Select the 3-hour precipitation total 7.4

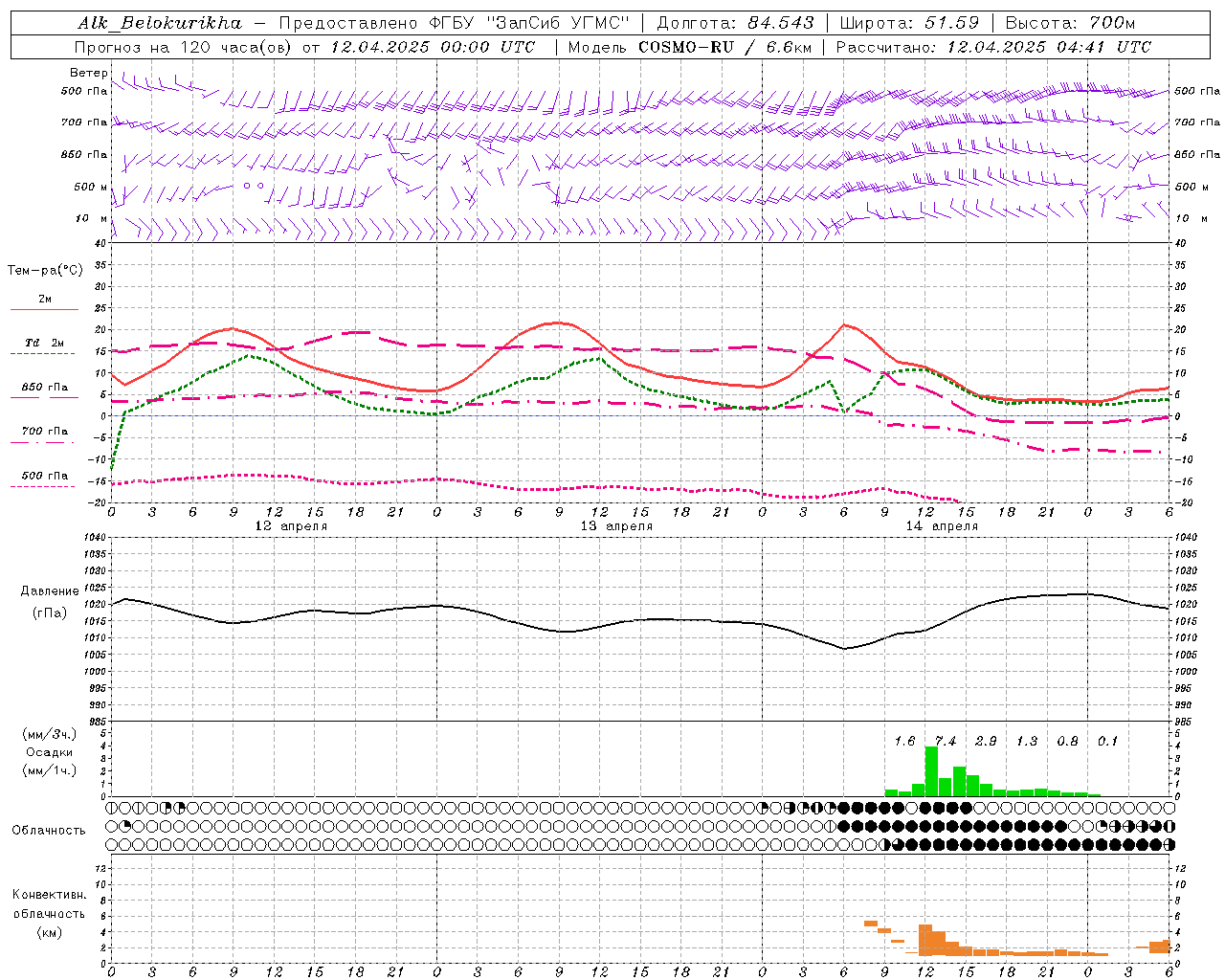click(x=946, y=742)
